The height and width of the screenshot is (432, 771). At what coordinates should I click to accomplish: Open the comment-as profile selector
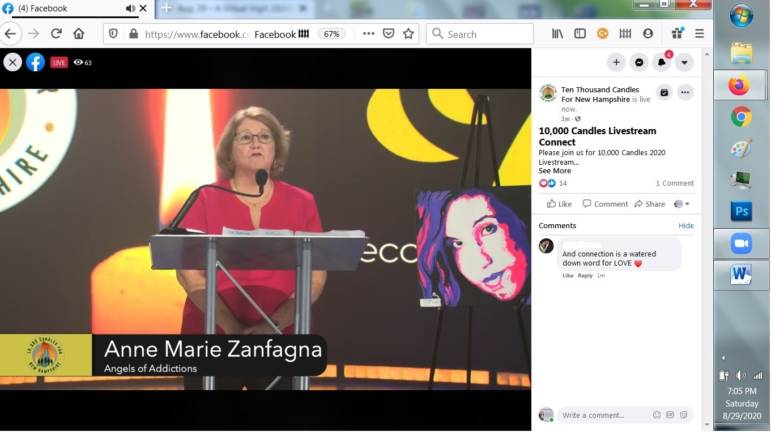pyautogui.click(x=681, y=204)
